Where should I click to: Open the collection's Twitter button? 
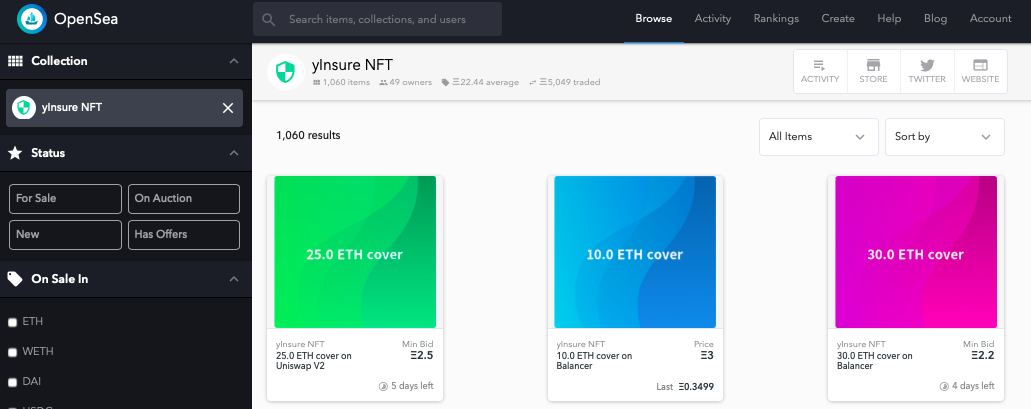[x=927, y=72]
